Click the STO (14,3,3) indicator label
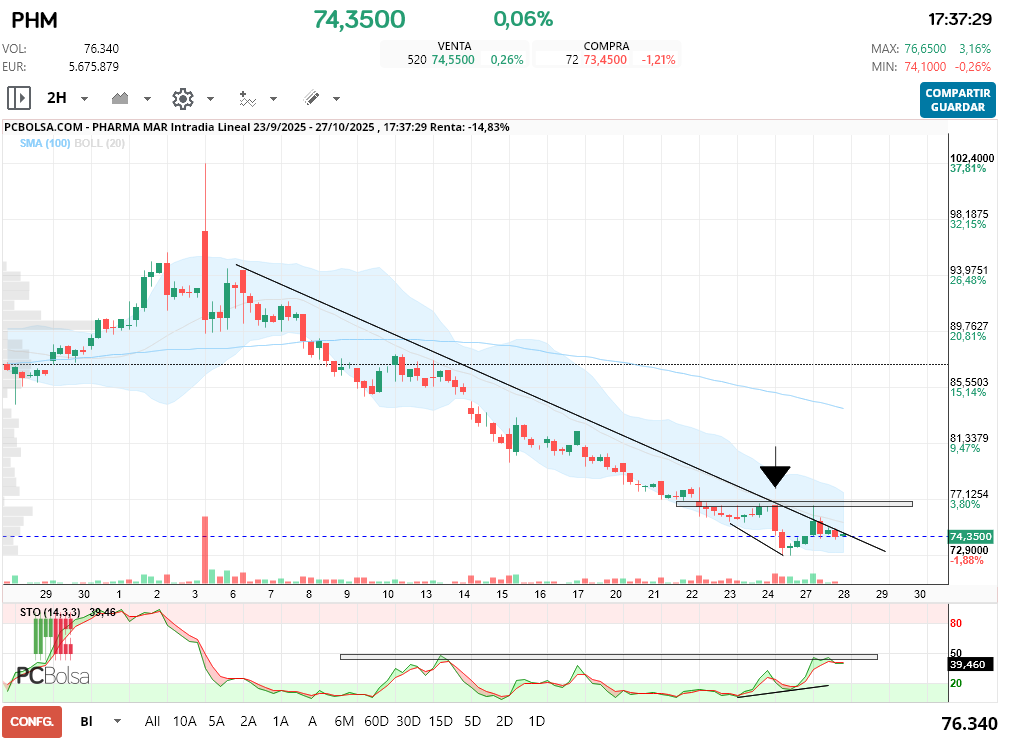Image resolution: width=1011 pixels, height=743 pixels. (52, 611)
